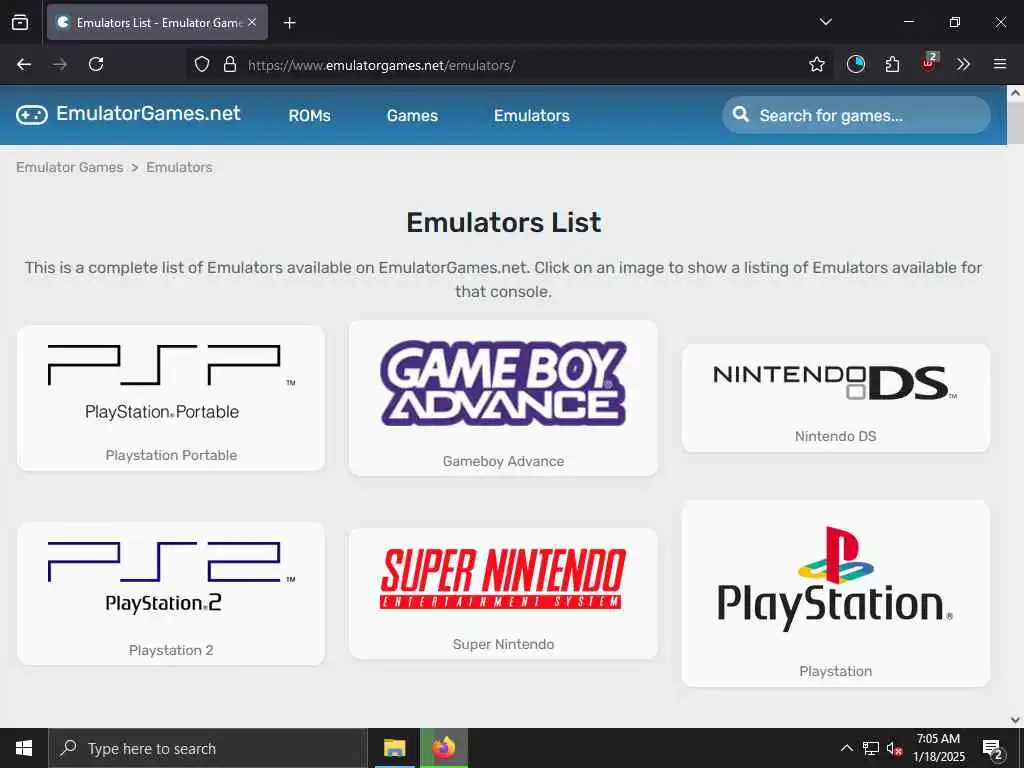Close the Emulators List browser tab
Screen dimensions: 1024x768
pos(252,22)
